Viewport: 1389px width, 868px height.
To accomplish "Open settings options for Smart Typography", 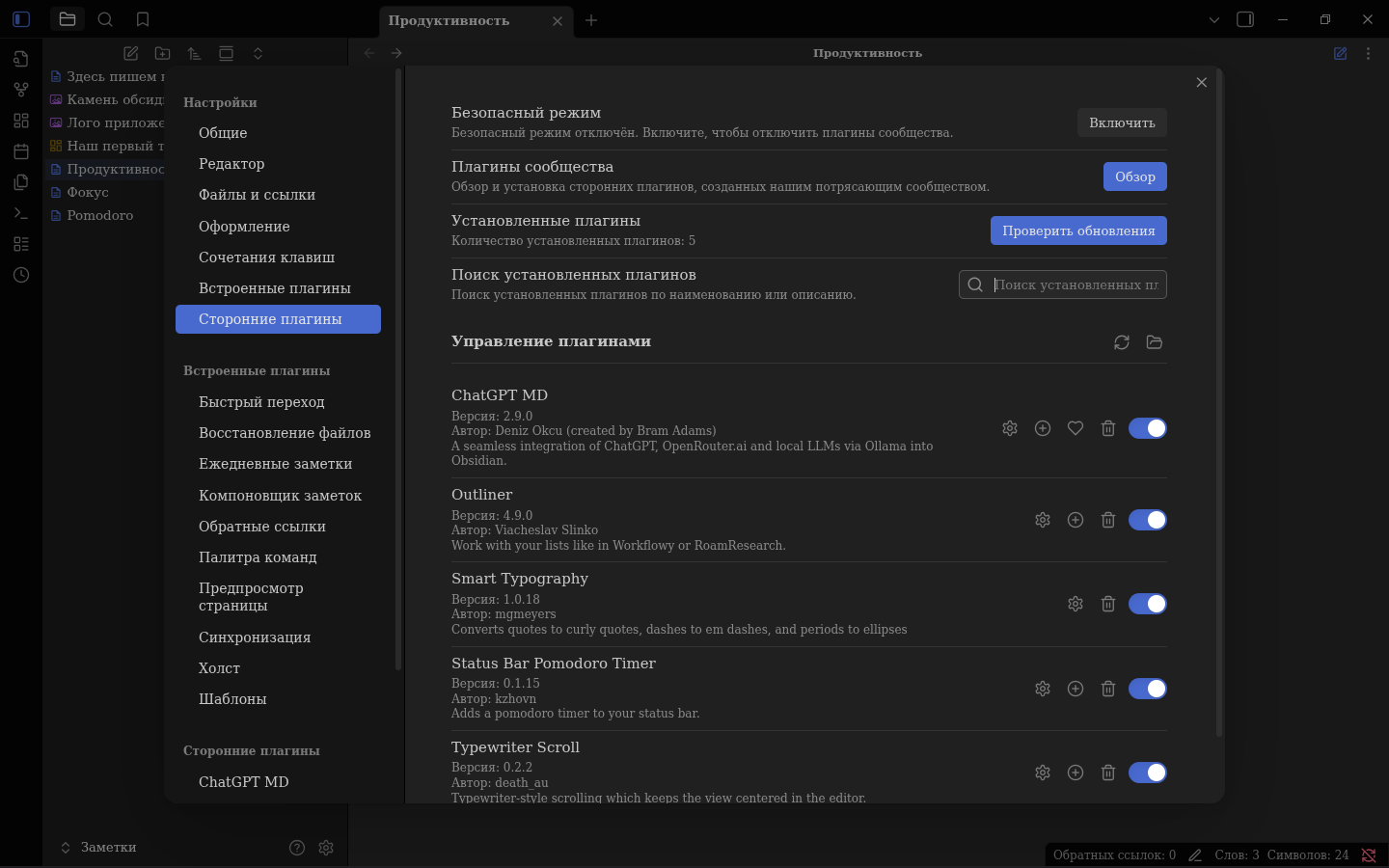I will click(x=1076, y=604).
